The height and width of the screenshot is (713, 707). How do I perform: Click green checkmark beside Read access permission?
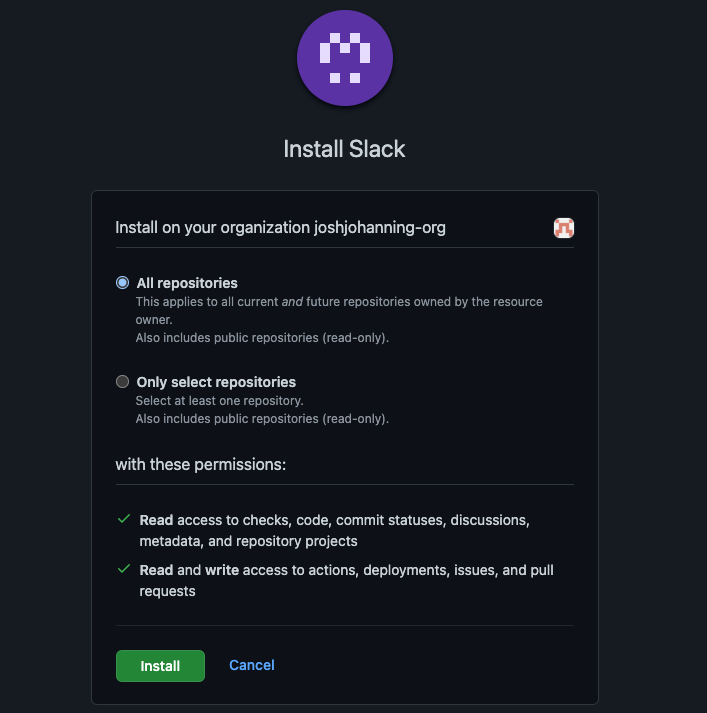pos(124,520)
